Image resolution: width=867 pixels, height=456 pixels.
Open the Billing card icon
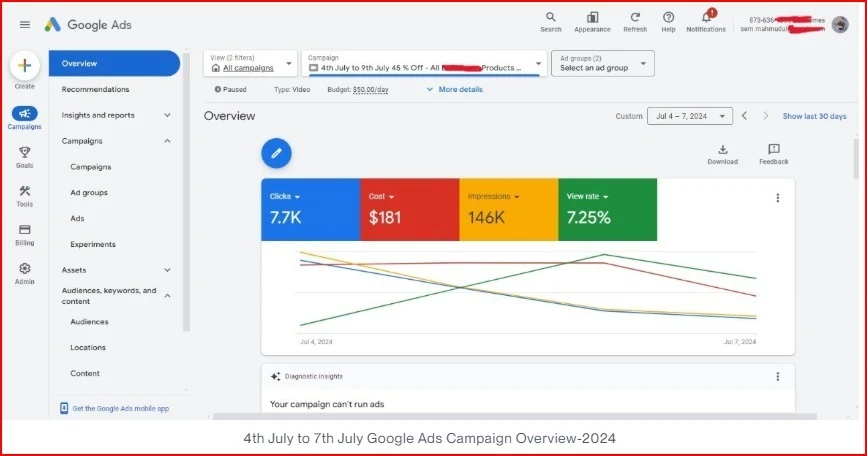[x=24, y=229]
